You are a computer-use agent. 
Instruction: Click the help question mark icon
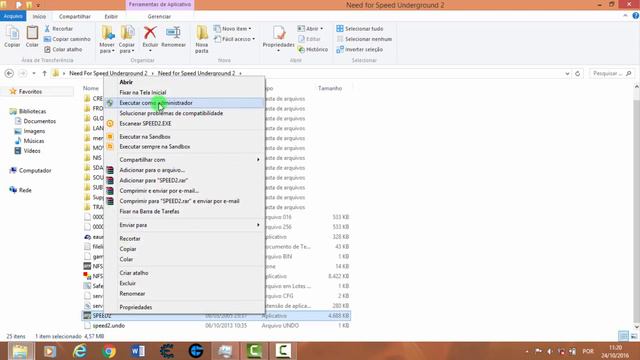coord(636,16)
